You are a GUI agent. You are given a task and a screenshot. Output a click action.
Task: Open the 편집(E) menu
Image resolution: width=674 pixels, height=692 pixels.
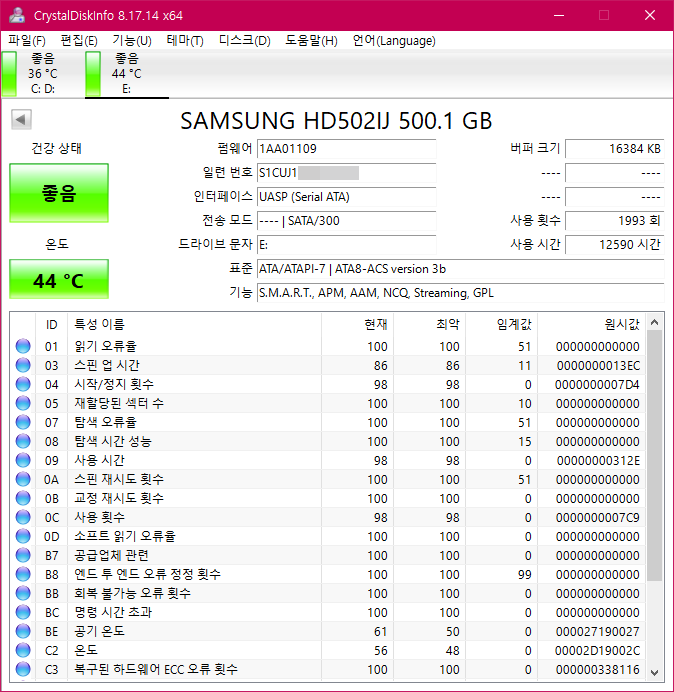(79, 41)
